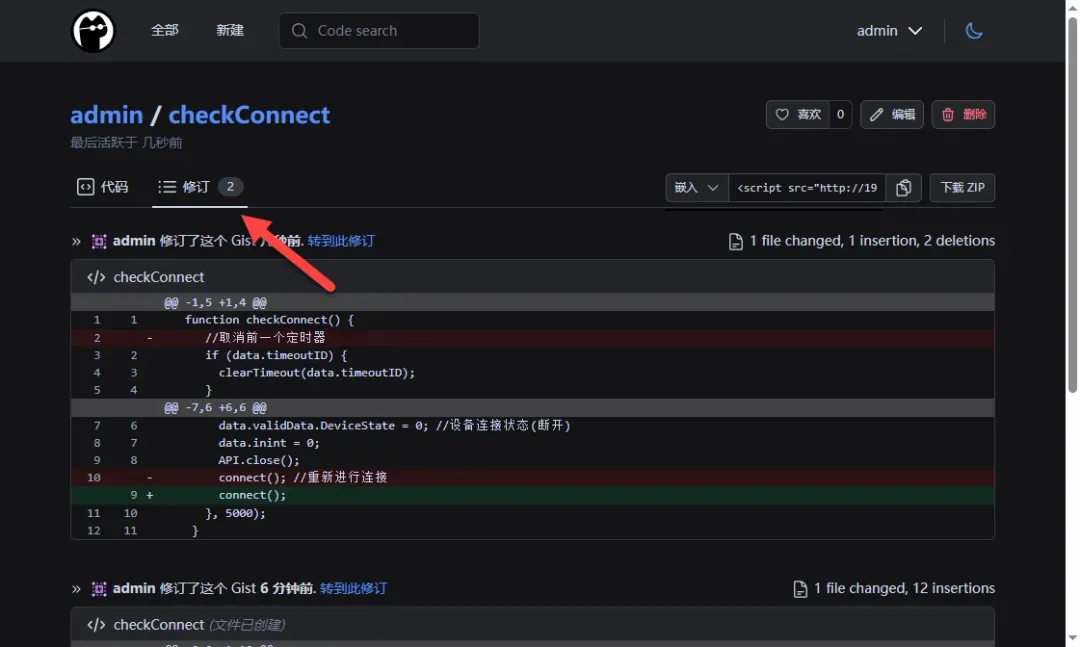Screen dimensions: 1080x647
Task: Expand the 嵌入 (Embed) dropdown
Action: 697,188
